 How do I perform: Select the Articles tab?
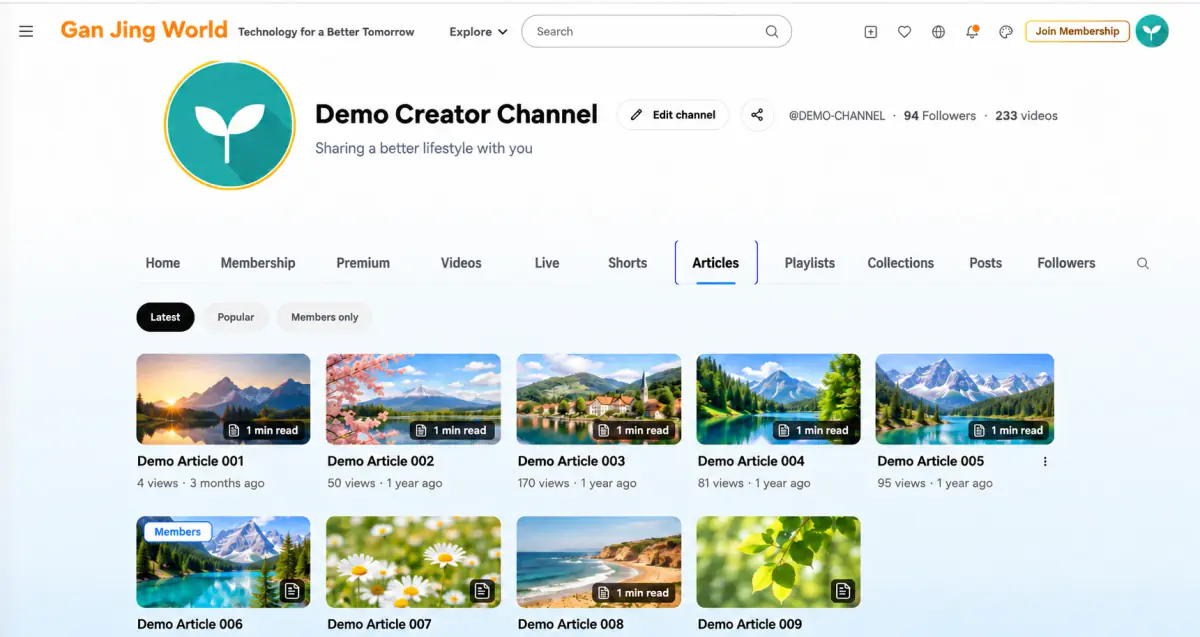[x=716, y=263]
